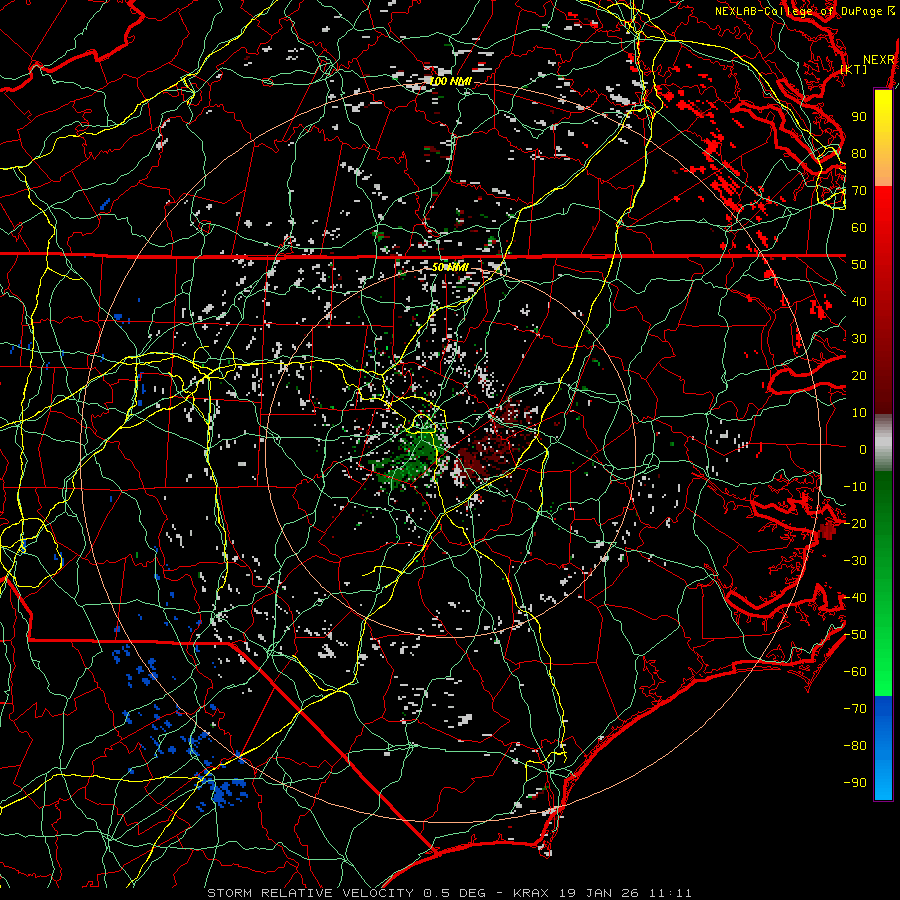
Task: Click the -60 value on velocity scale
Action: click(855, 672)
